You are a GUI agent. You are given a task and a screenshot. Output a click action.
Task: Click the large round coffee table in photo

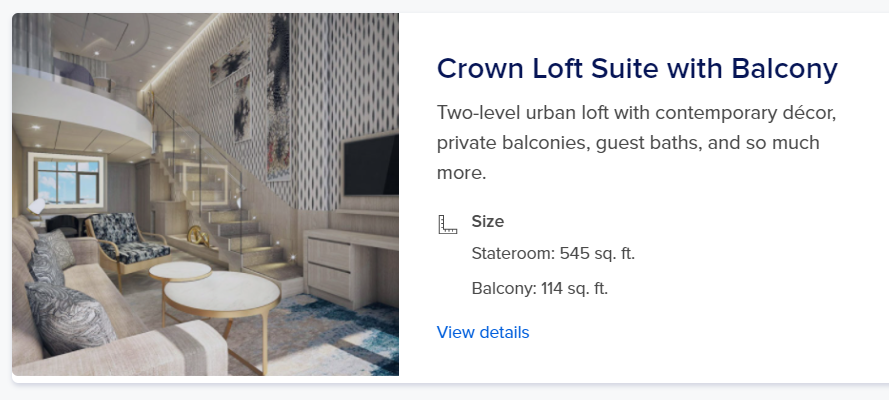222,296
